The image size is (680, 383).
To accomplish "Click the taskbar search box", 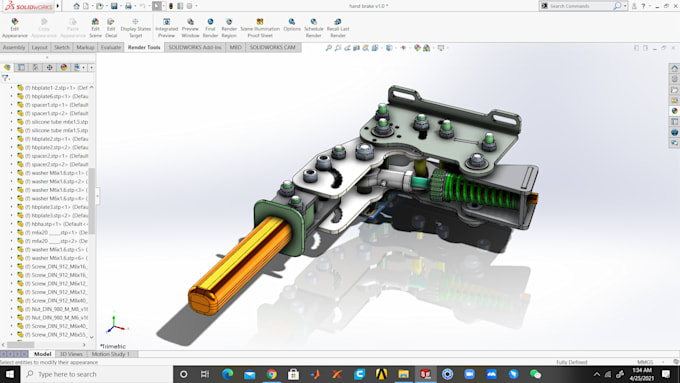I will tap(96, 374).
